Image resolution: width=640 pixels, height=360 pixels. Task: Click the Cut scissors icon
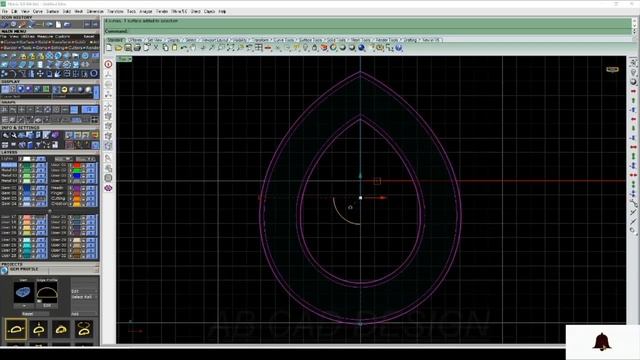pyautogui.click(x=156, y=48)
